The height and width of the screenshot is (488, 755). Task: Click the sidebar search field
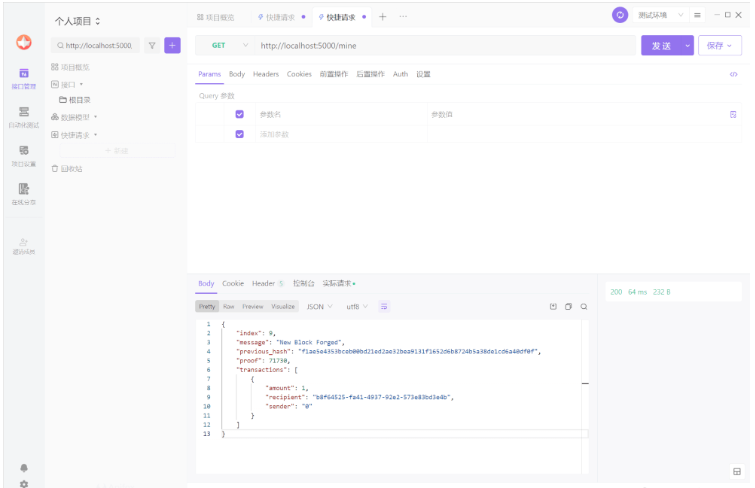point(95,45)
